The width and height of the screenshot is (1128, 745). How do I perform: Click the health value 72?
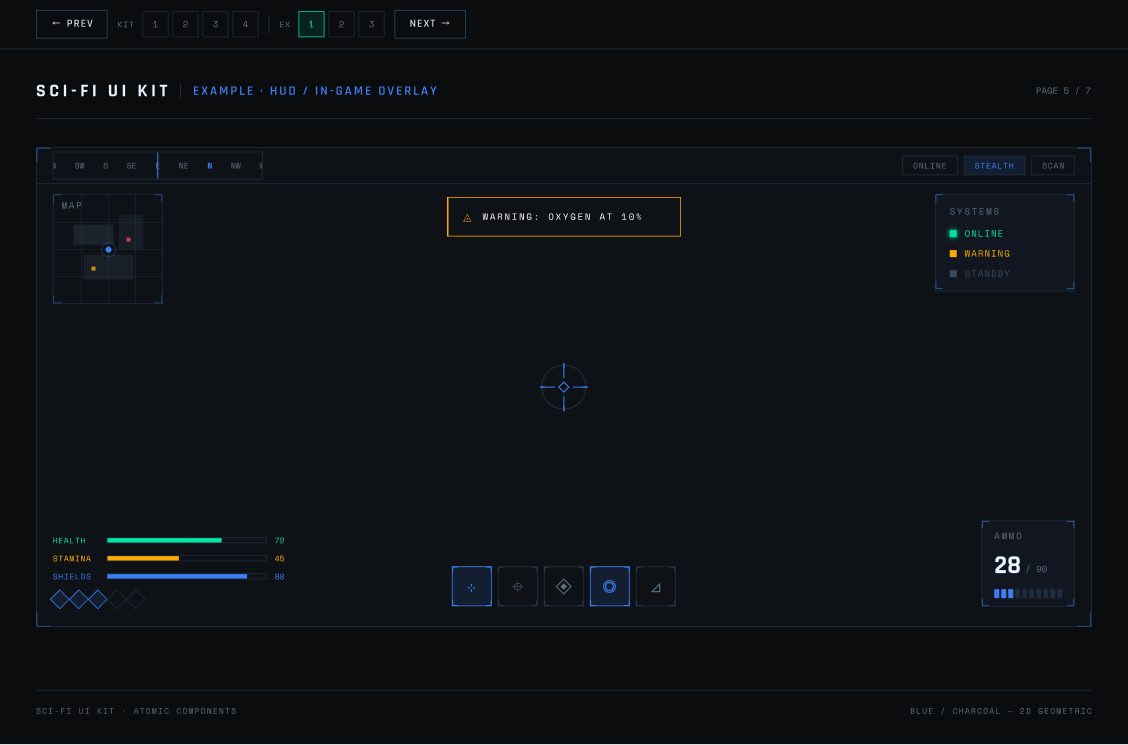(280, 541)
